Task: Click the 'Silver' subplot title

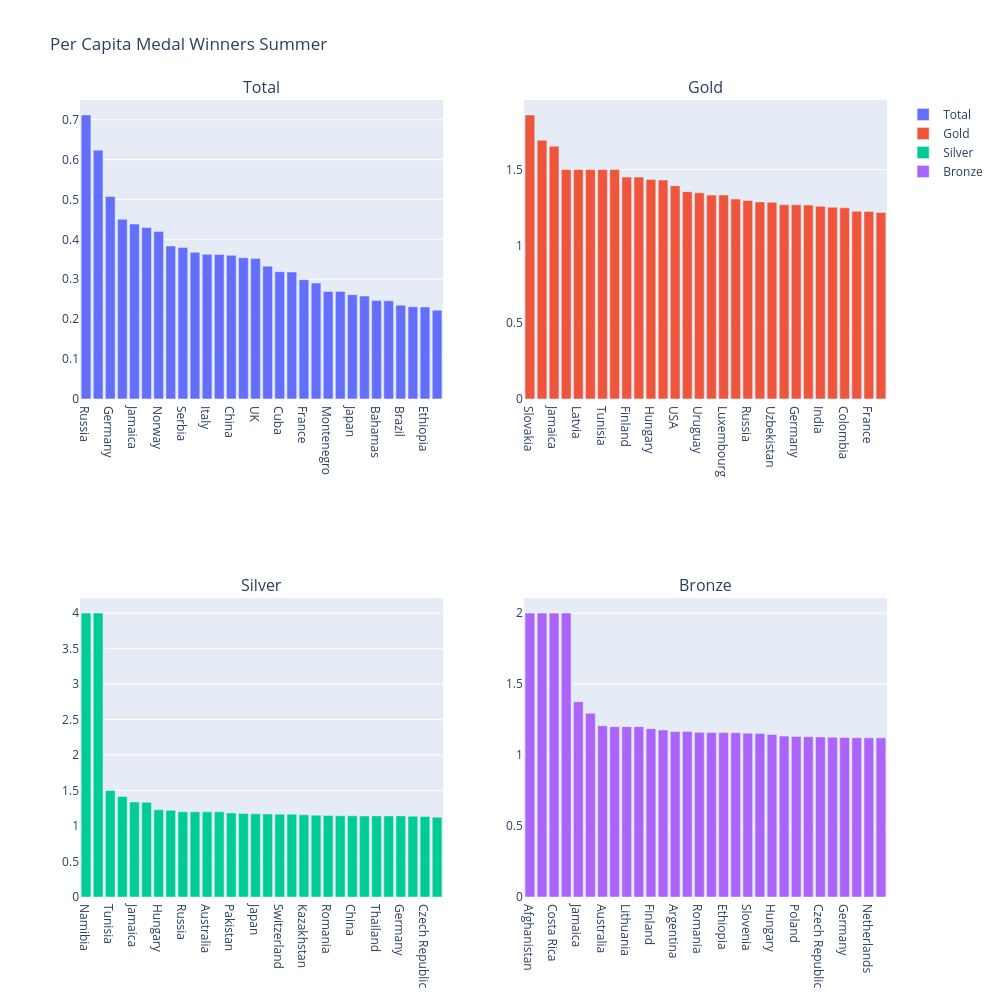Action: point(261,586)
